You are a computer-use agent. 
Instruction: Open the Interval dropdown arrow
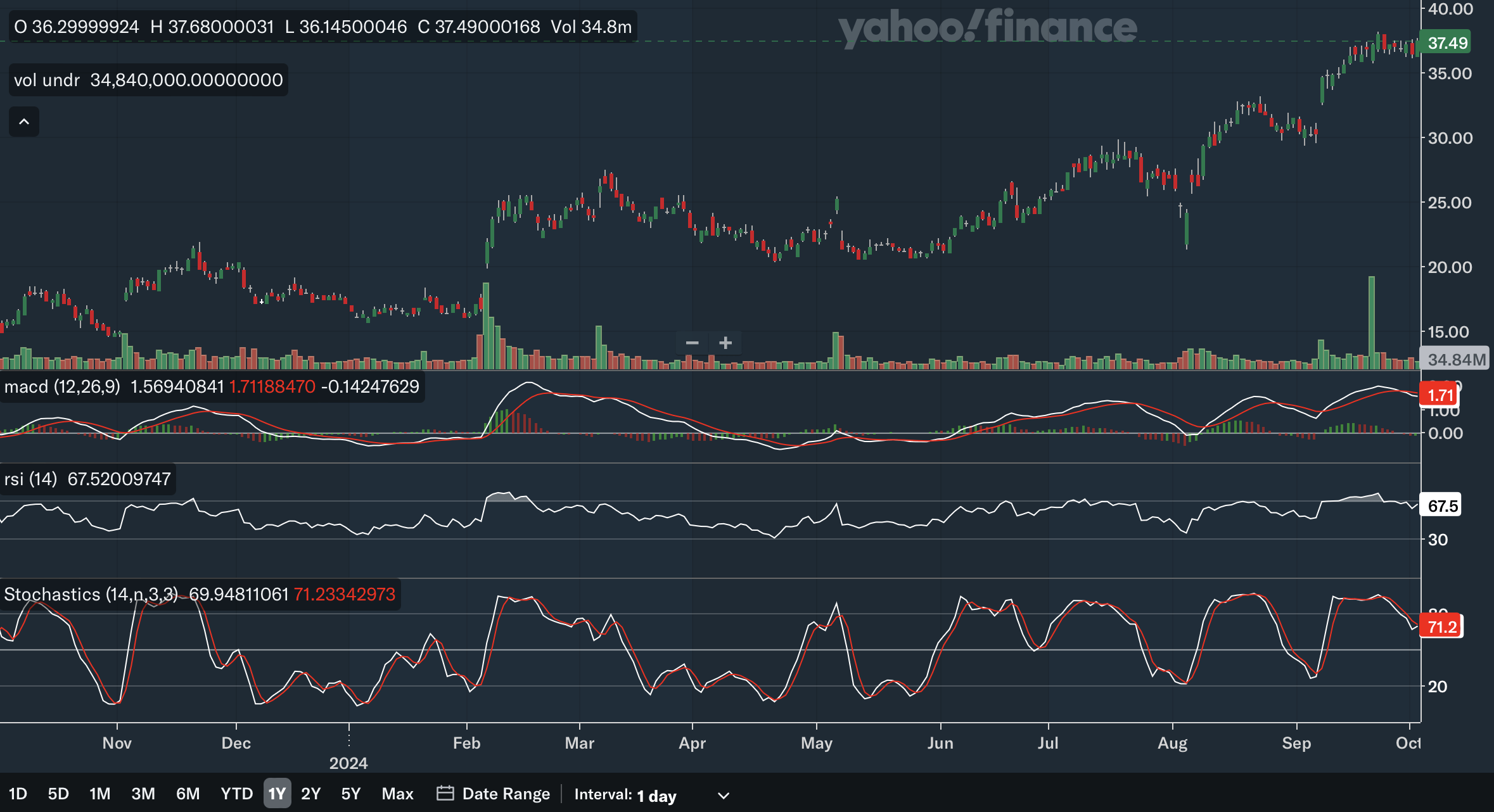click(723, 796)
